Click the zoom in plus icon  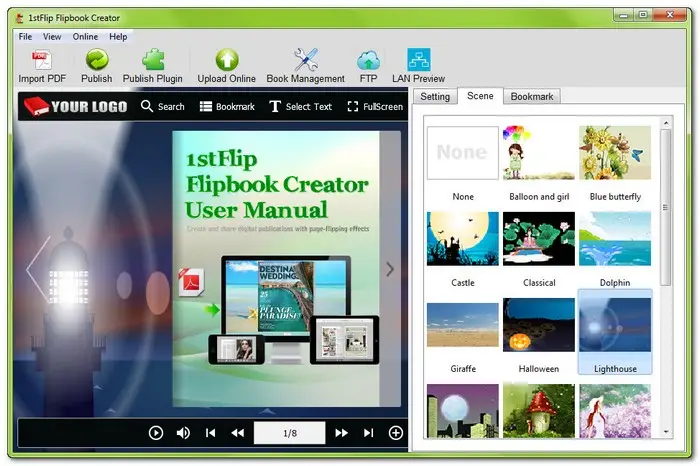click(396, 433)
